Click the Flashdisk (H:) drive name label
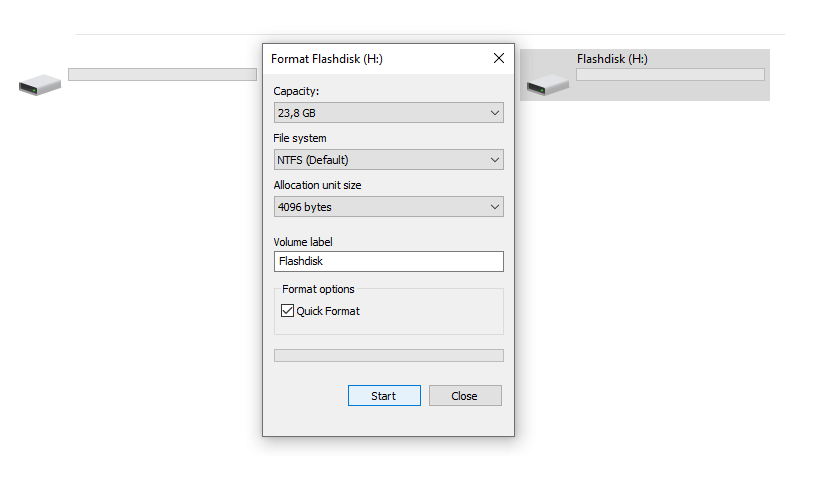This screenshot has width=818, height=491. pos(612,59)
